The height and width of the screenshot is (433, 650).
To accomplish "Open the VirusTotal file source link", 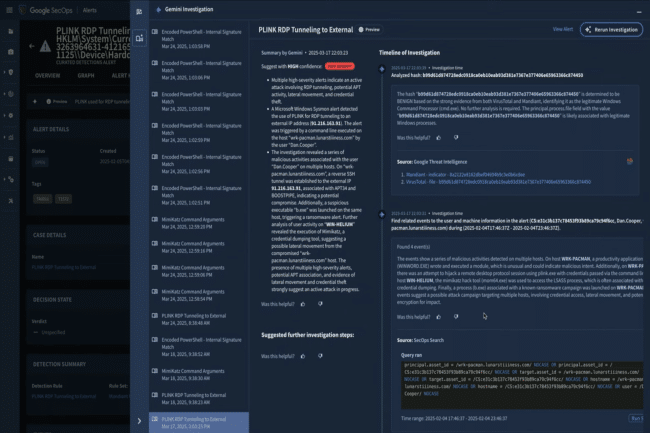I will tap(498, 182).
